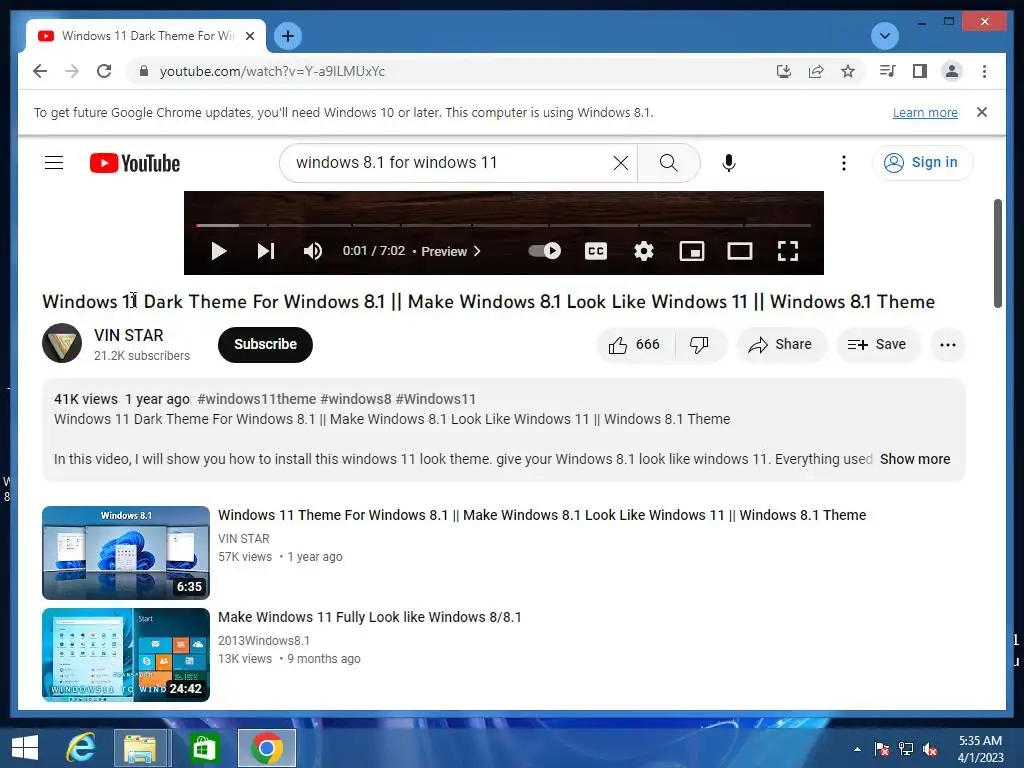The image size is (1024, 768).
Task: Bookmark this page with the star
Action: coord(848,71)
